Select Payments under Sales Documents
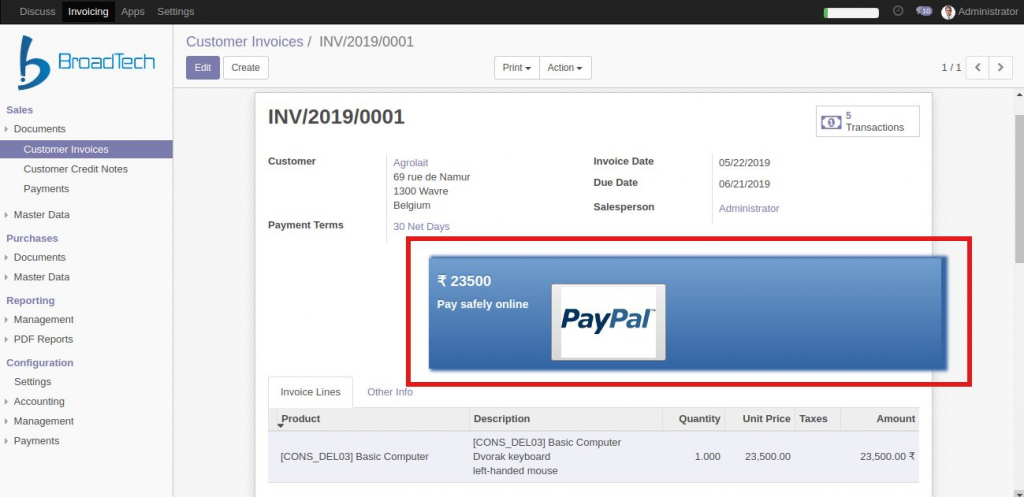Image resolution: width=1024 pixels, height=497 pixels. [x=46, y=189]
